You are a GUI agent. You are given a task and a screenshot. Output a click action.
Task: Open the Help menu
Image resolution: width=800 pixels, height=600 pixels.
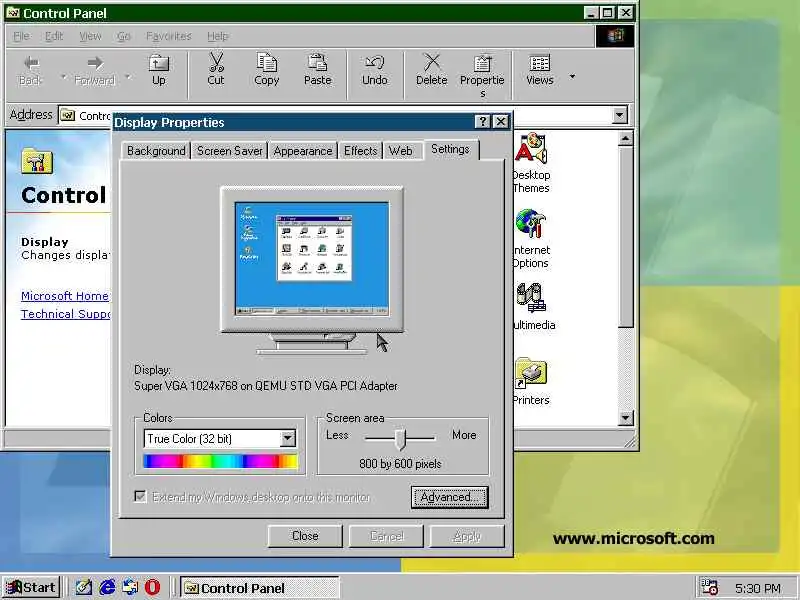[218, 36]
